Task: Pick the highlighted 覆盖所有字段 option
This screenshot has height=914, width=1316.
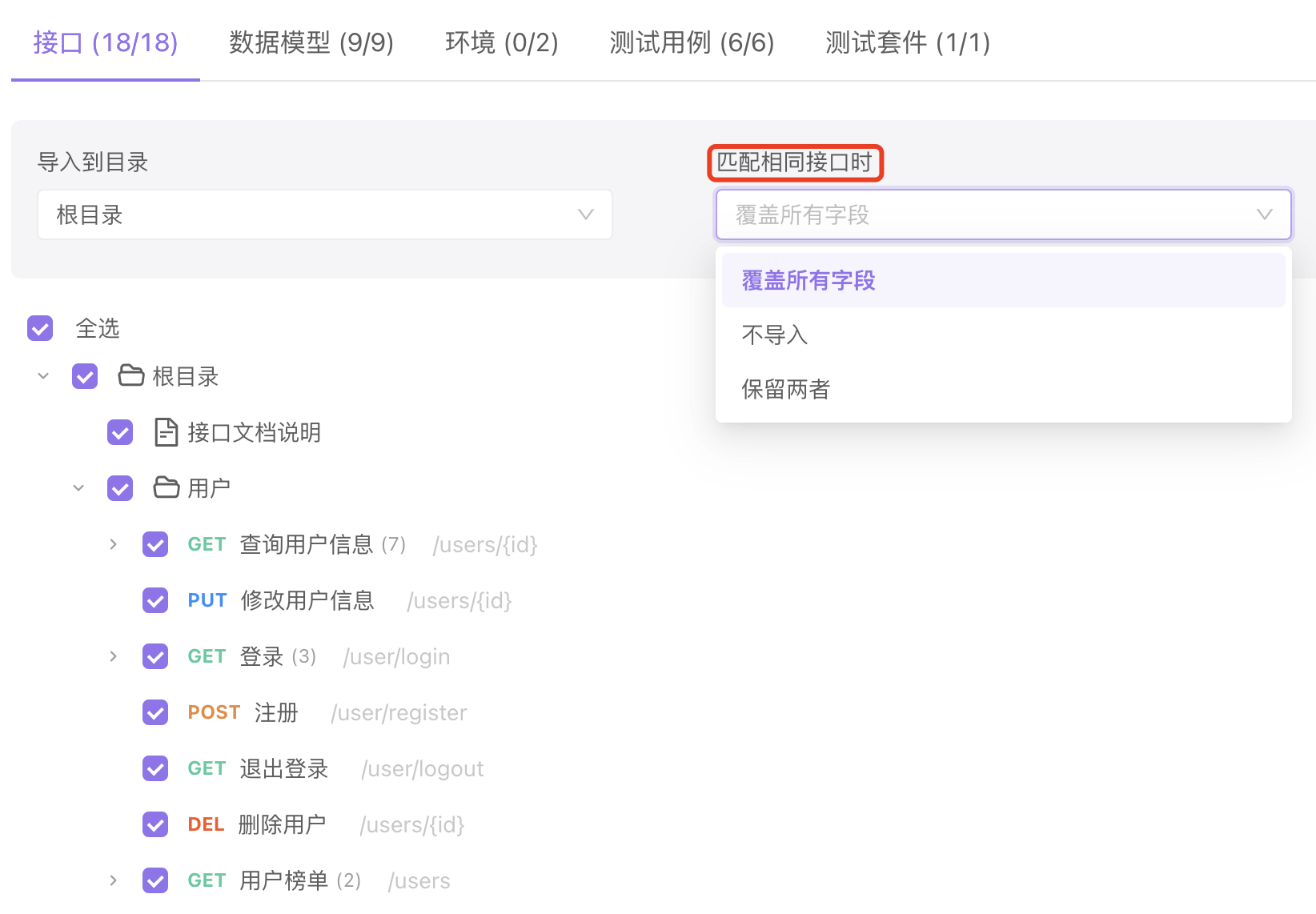Action: pyautogui.click(x=808, y=280)
